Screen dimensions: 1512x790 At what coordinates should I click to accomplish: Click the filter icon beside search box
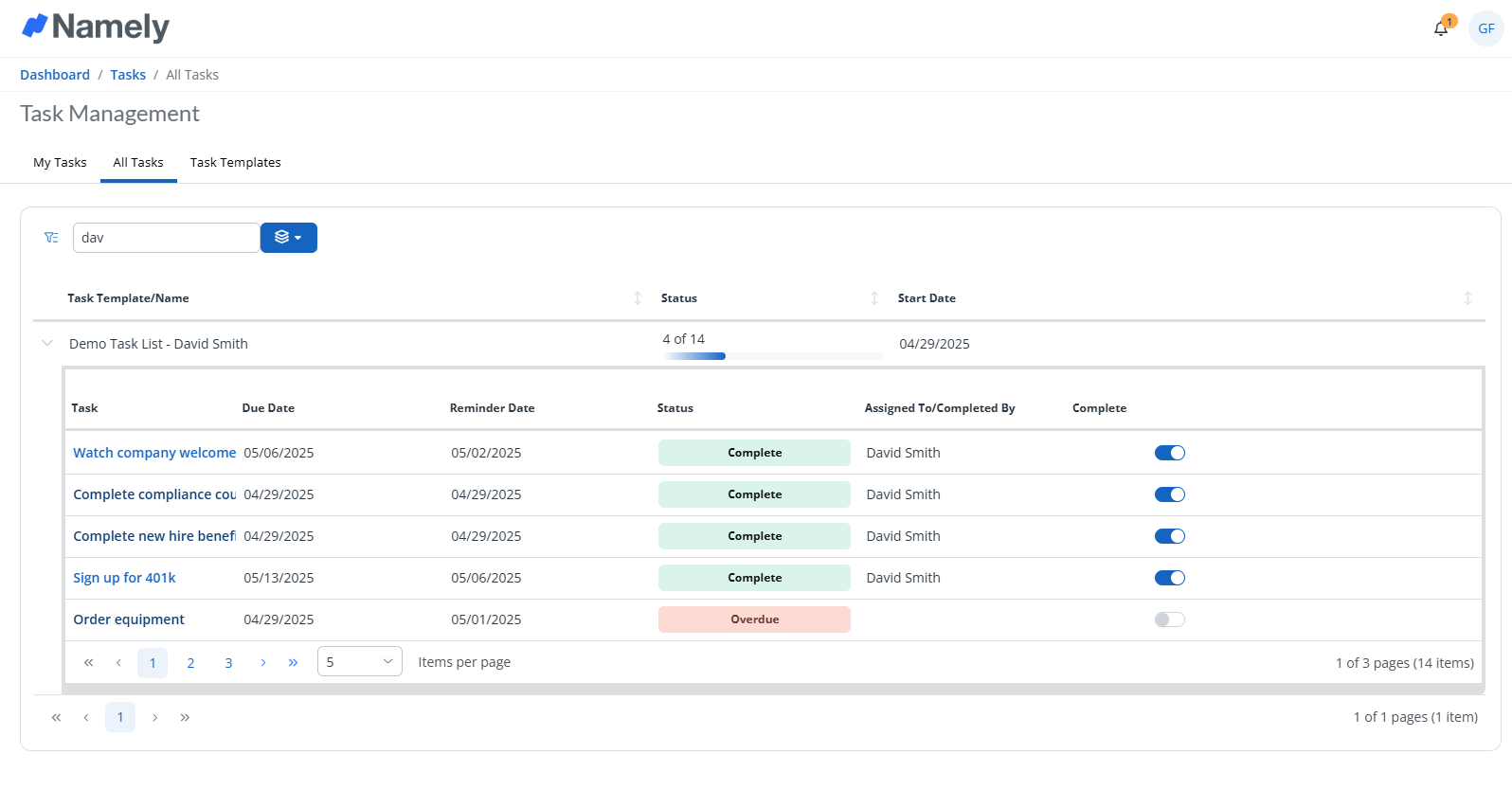(x=51, y=238)
